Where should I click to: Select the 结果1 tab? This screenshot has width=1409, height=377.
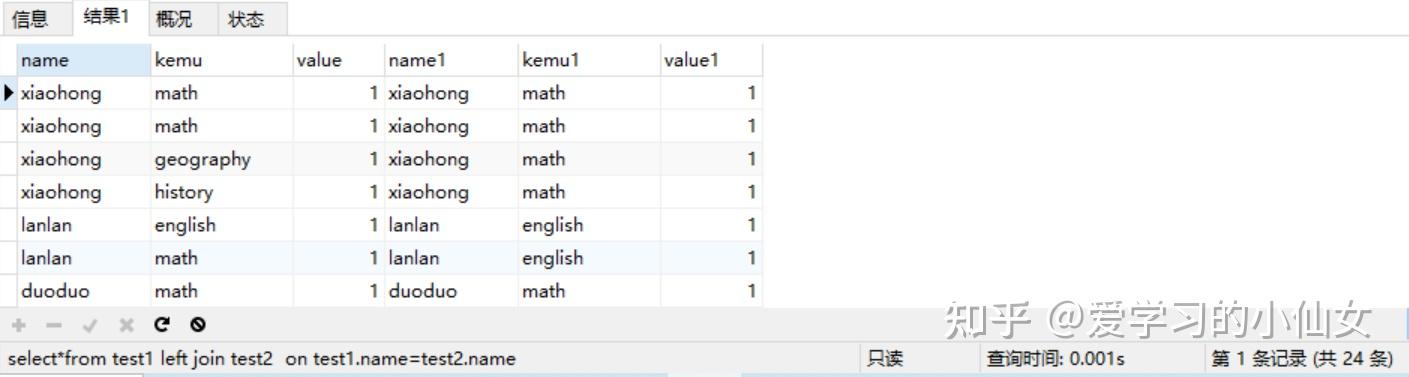tap(107, 17)
